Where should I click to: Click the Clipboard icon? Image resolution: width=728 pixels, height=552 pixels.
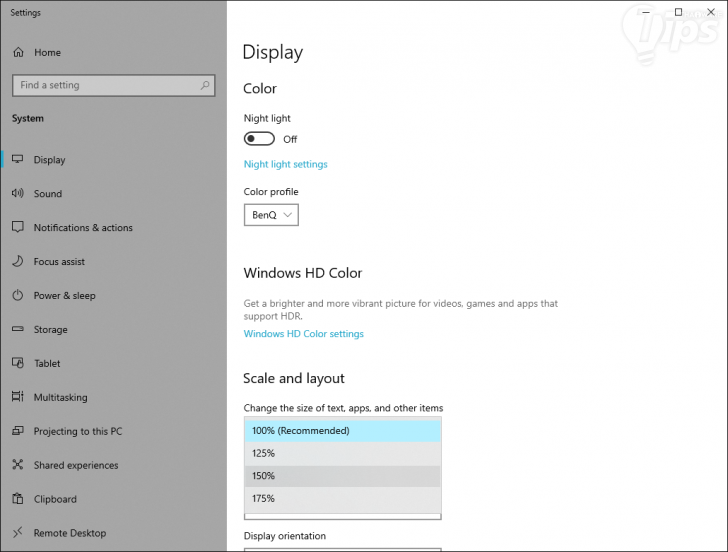18,499
